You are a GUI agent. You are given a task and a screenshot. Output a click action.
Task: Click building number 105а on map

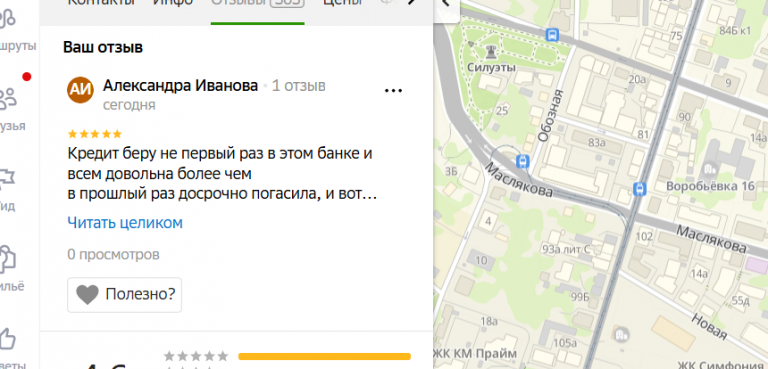[x=564, y=343]
